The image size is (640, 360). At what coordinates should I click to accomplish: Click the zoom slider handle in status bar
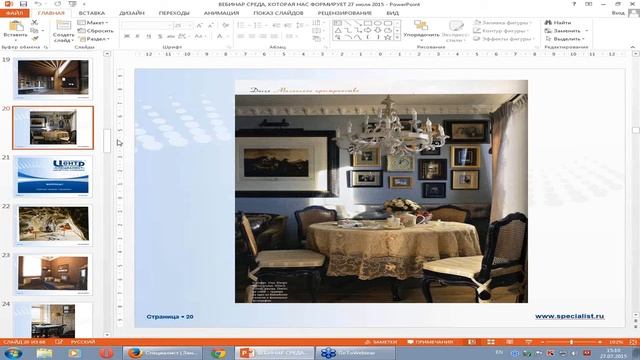pyautogui.click(x=571, y=342)
